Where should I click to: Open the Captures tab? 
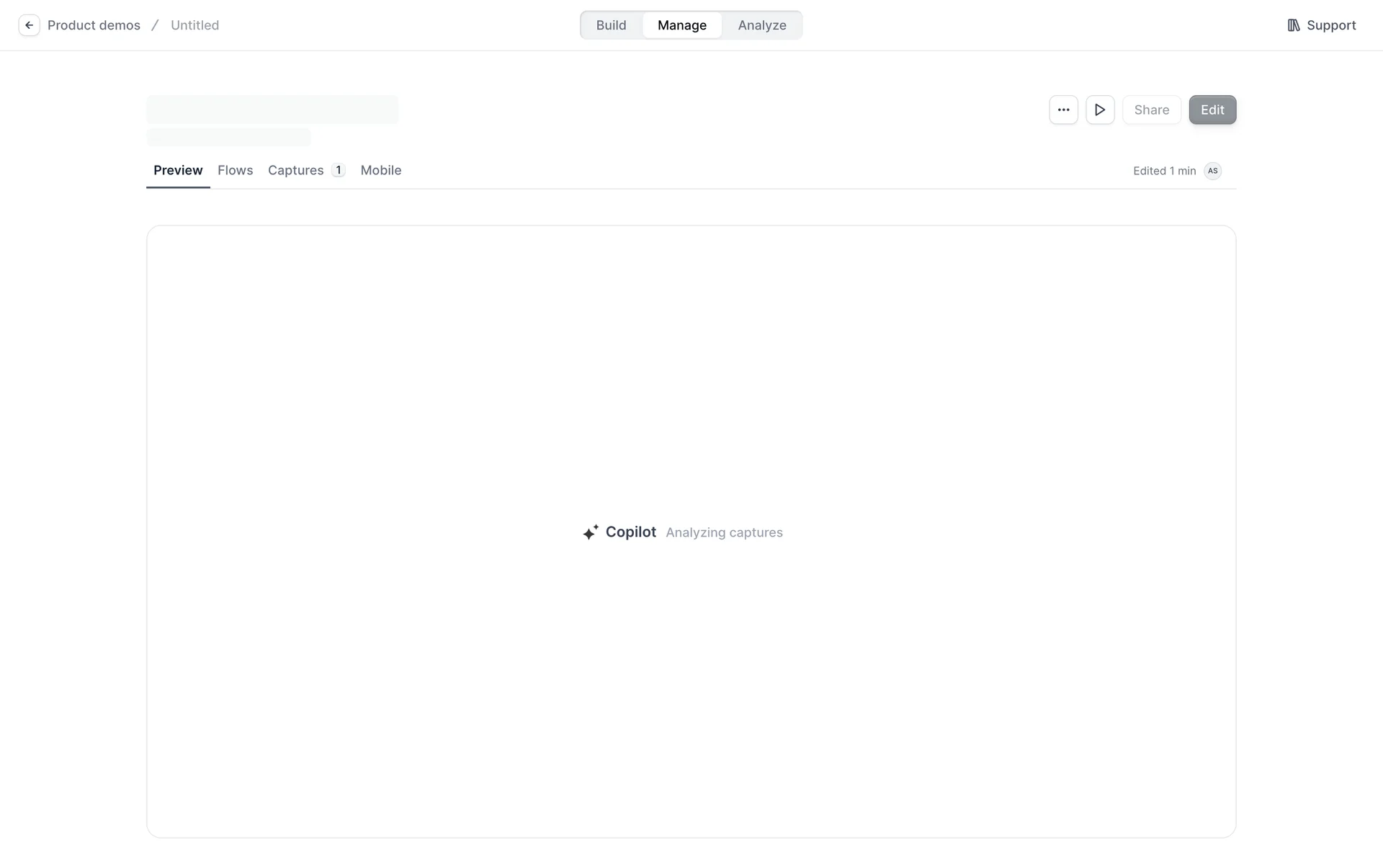tap(295, 171)
